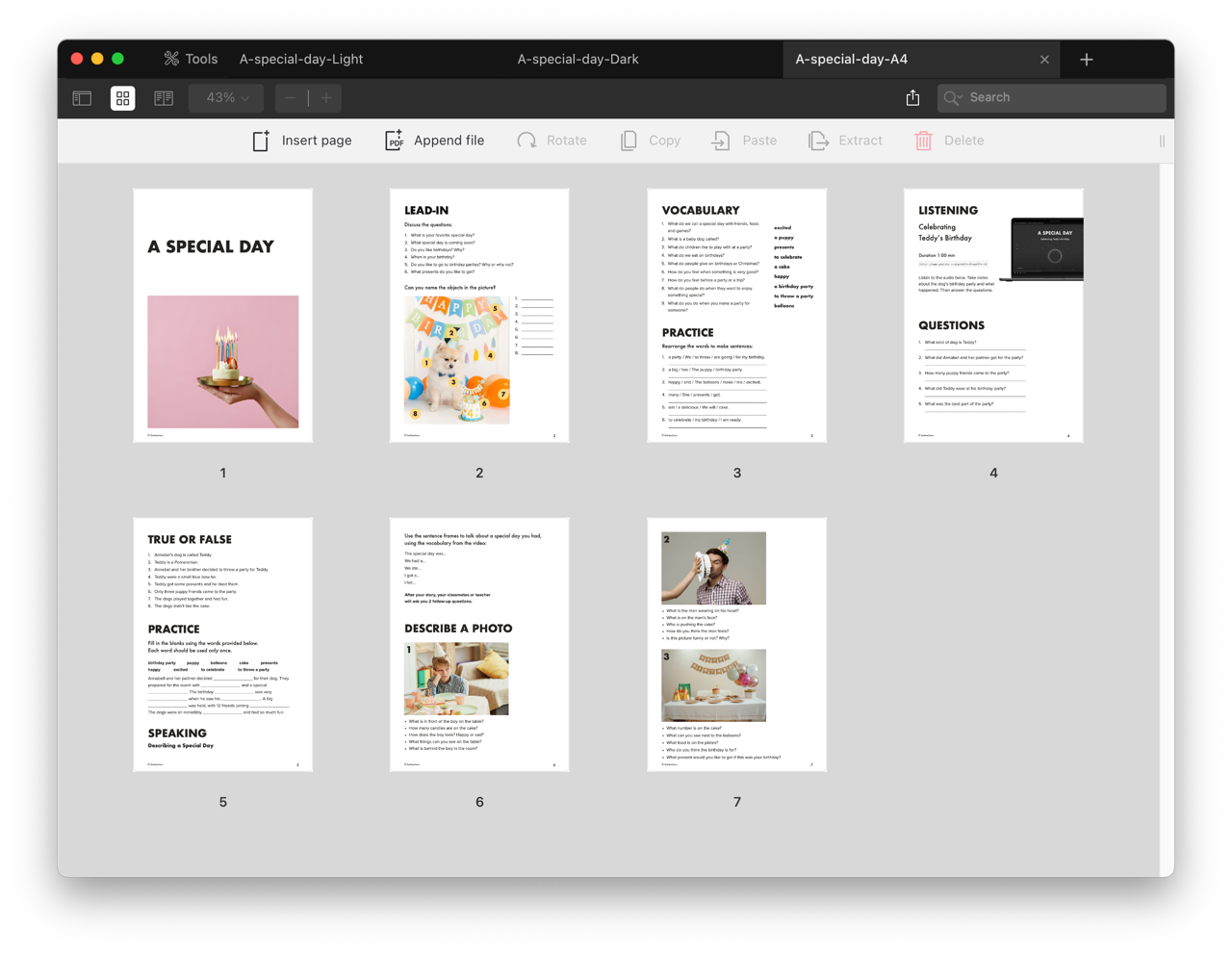Toggle the sidebar panel view icon
1232x953 pixels.
(82, 98)
